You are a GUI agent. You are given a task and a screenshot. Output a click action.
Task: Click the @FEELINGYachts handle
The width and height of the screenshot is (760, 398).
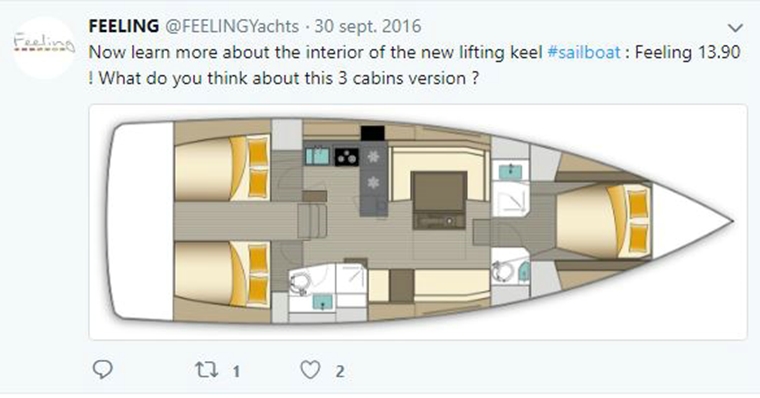(232, 26)
